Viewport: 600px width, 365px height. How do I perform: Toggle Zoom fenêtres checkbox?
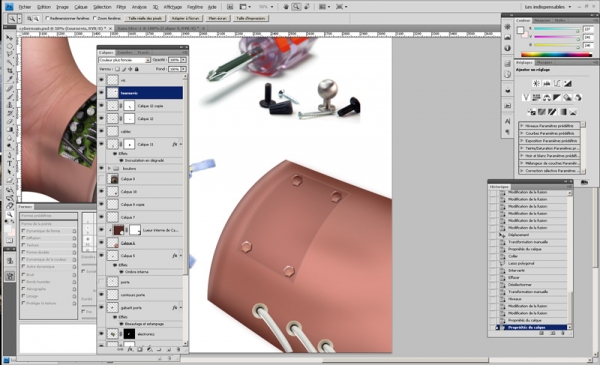95,18
